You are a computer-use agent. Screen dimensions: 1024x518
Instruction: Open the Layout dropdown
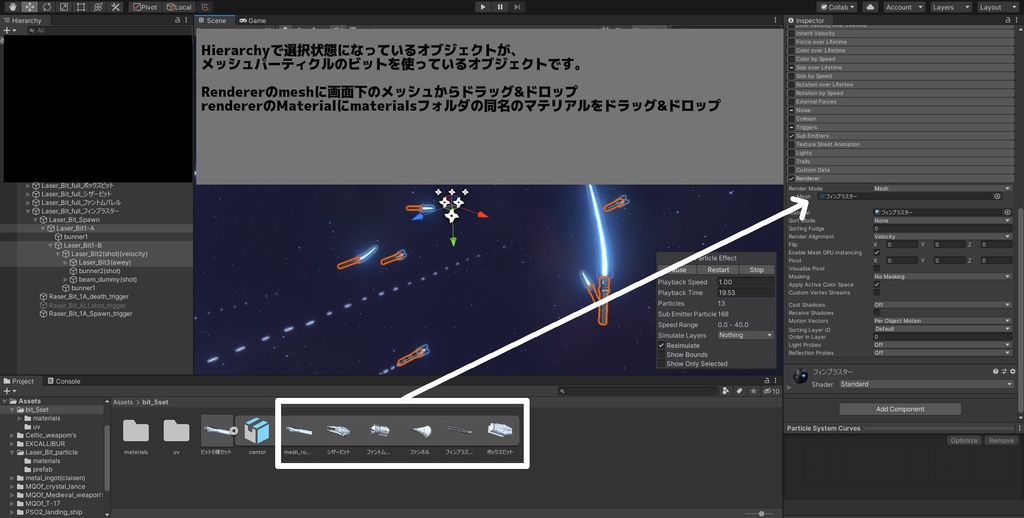click(997, 7)
